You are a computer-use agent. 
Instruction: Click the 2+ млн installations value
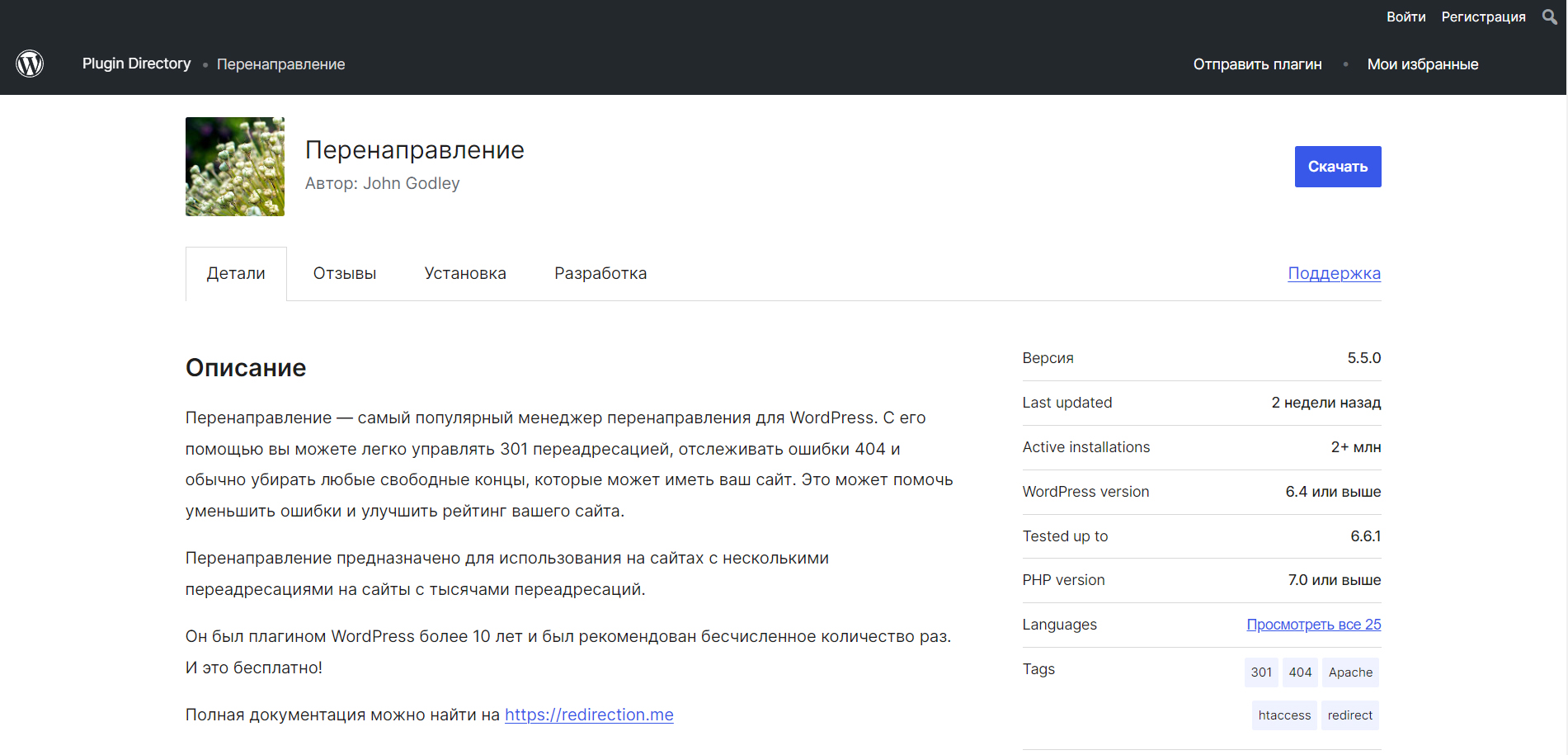1355,447
